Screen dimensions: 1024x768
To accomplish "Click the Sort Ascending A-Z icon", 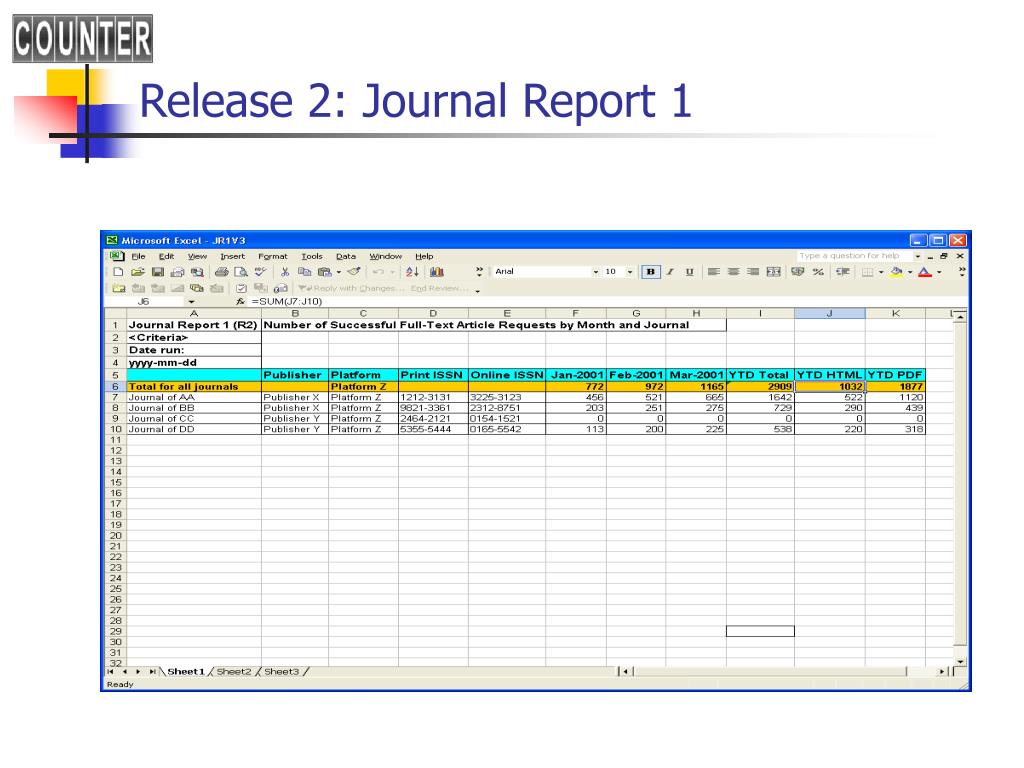I will (x=412, y=272).
